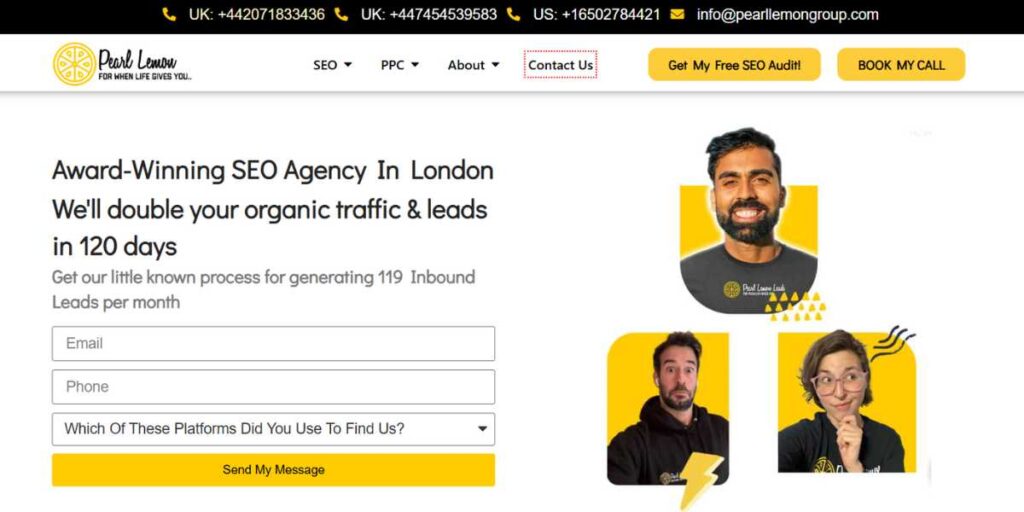Click the phone icon beside the US number
This screenshot has height=512, width=1024.
point(513,14)
